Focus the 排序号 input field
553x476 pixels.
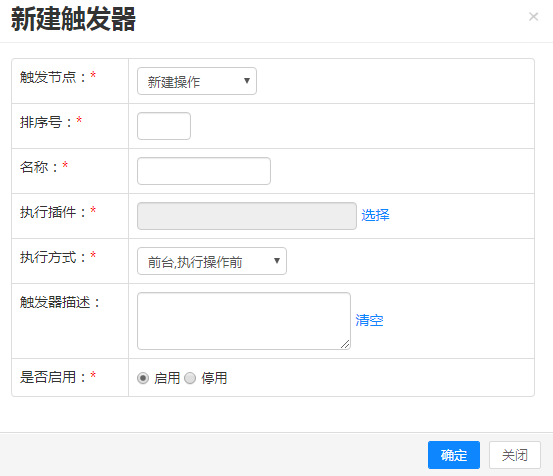(164, 126)
